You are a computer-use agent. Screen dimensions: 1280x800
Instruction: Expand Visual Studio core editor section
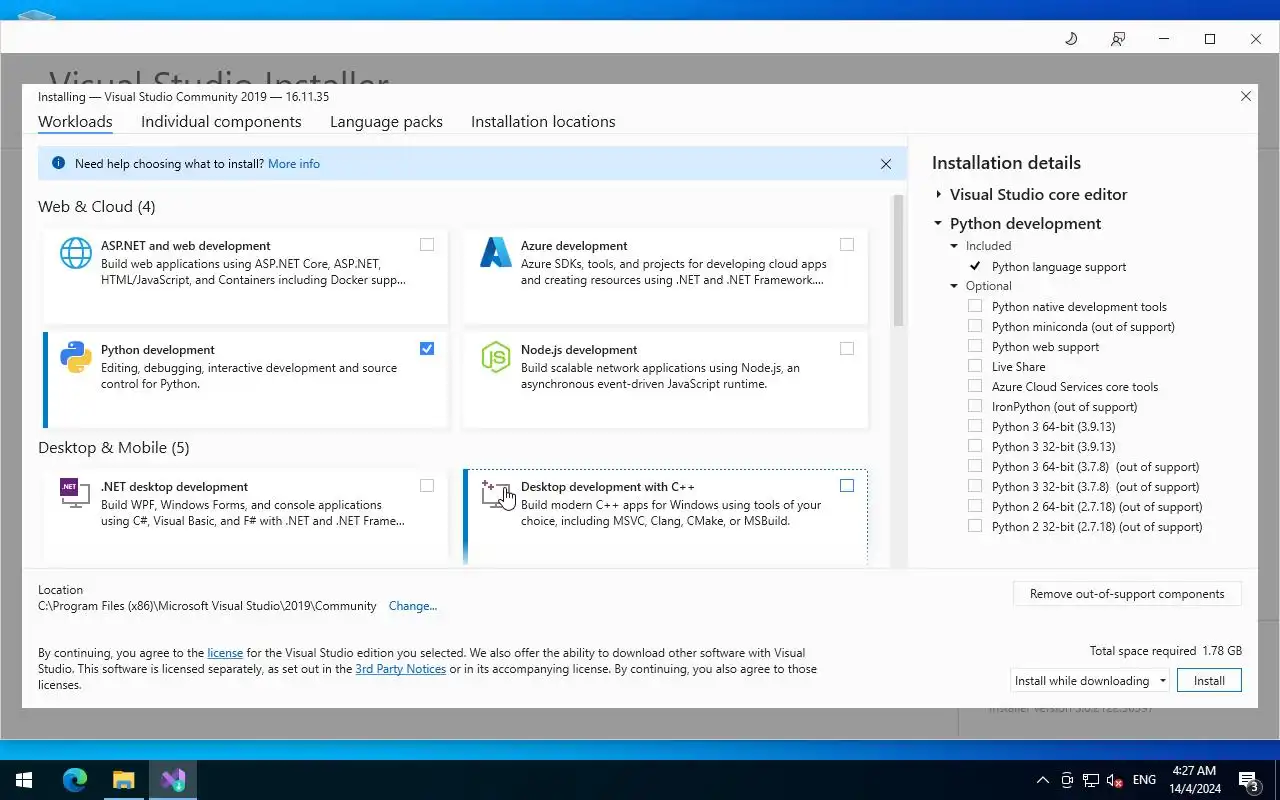(938, 195)
